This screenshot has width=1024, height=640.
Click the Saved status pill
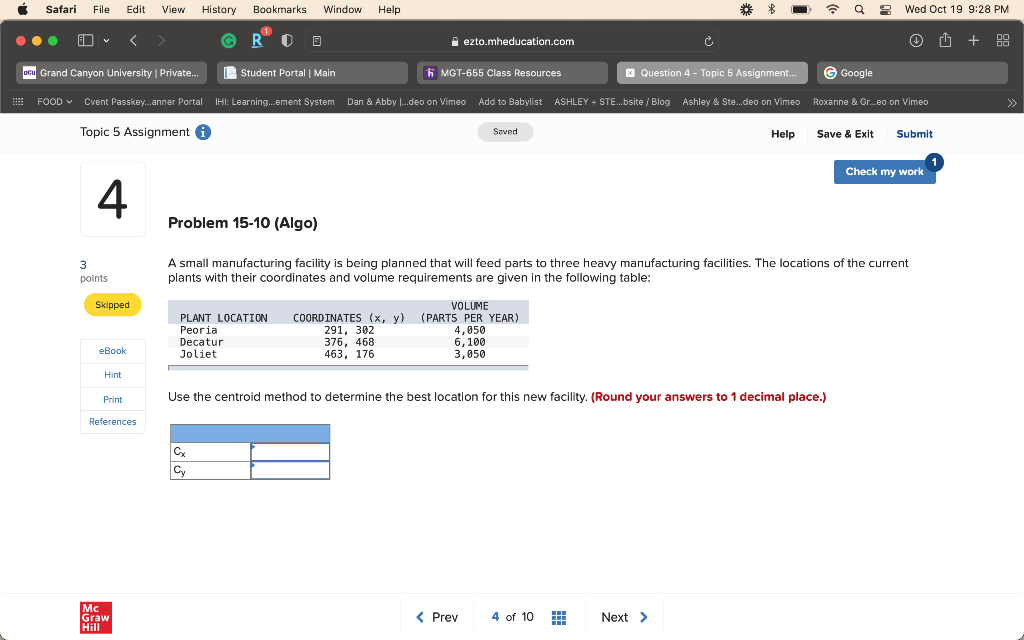(505, 132)
